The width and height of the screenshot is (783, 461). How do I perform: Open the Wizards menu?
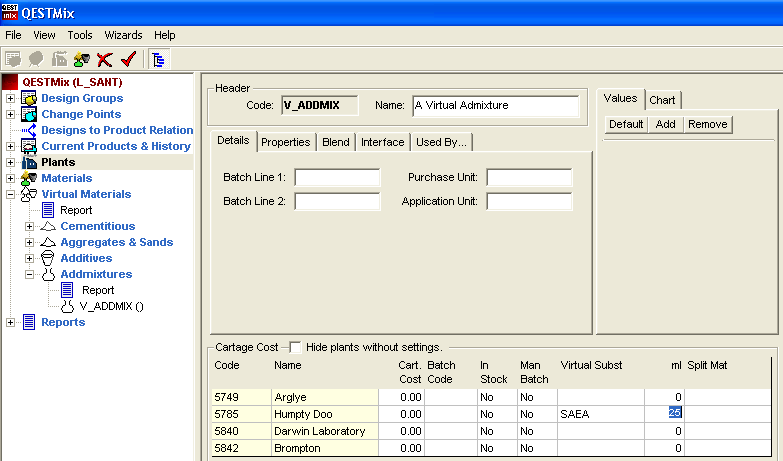(x=123, y=35)
